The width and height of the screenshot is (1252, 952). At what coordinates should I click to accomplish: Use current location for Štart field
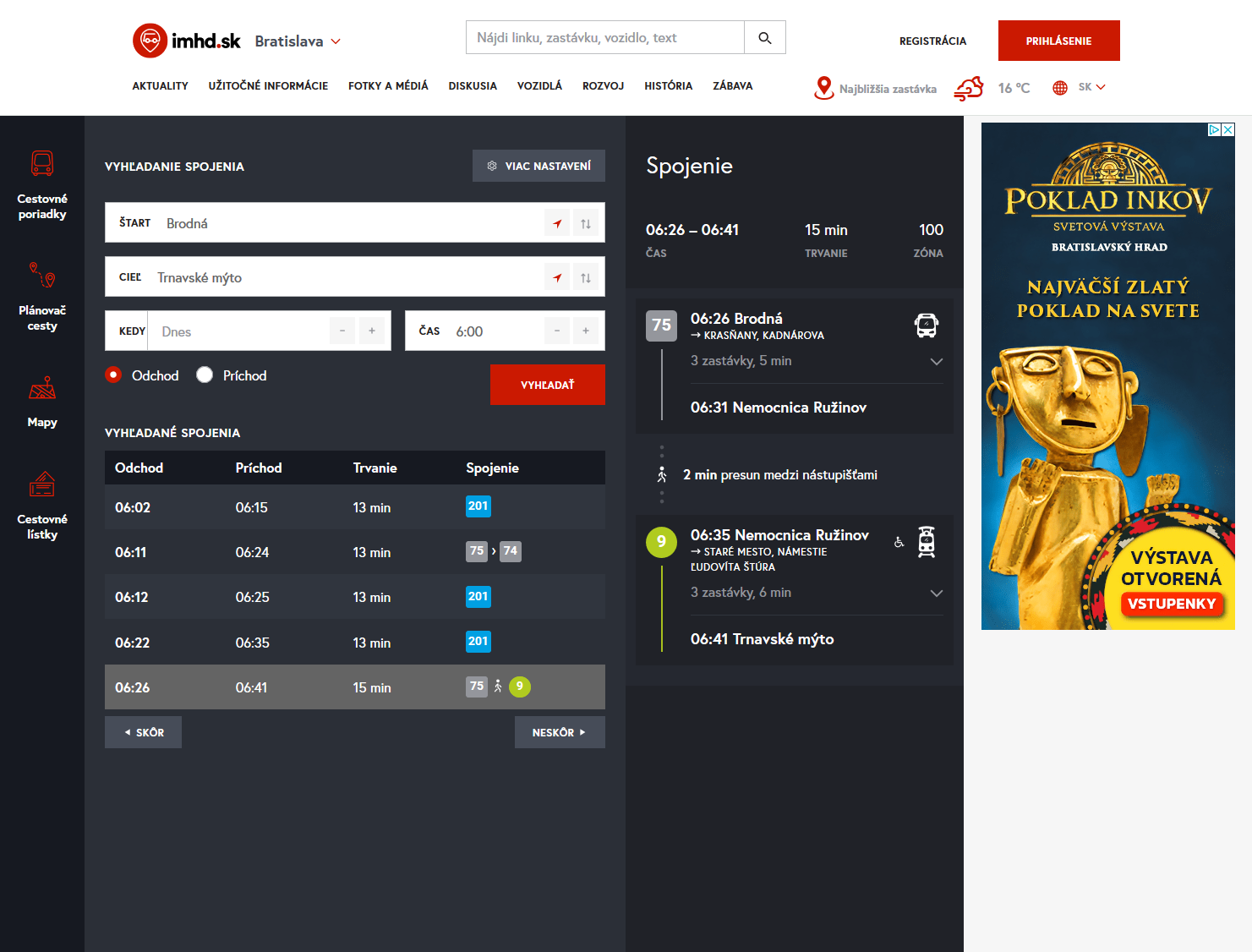click(x=557, y=224)
